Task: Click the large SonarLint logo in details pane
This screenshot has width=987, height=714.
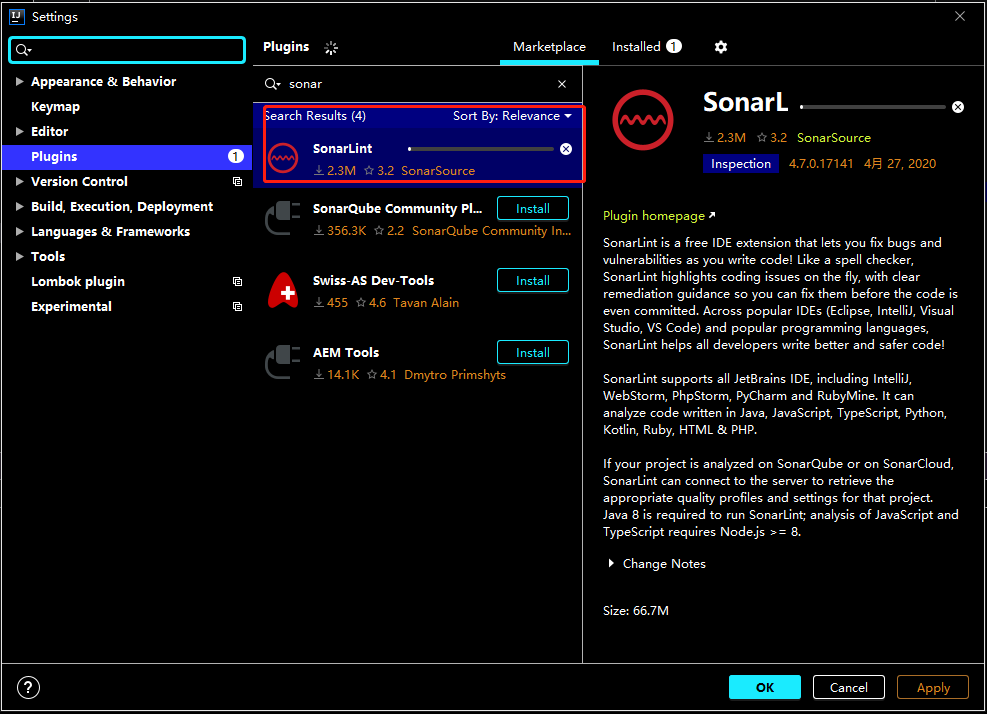Action: tap(643, 120)
